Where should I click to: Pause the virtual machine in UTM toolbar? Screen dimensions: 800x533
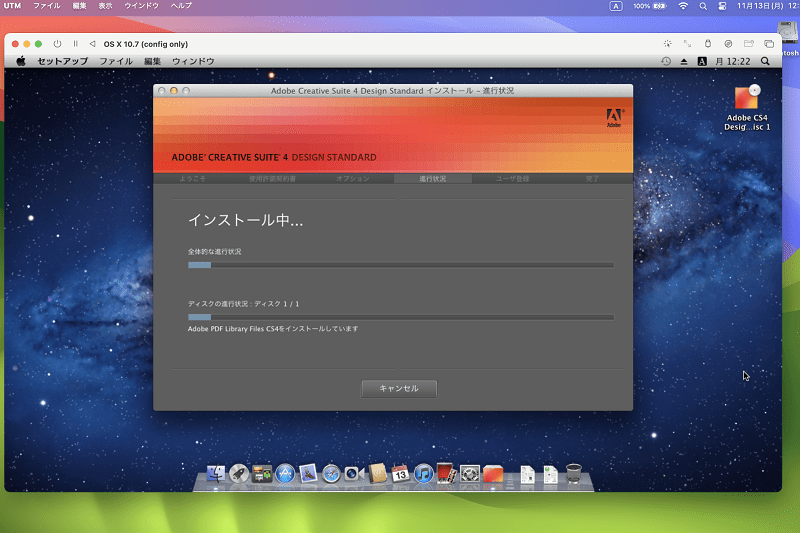76,44
